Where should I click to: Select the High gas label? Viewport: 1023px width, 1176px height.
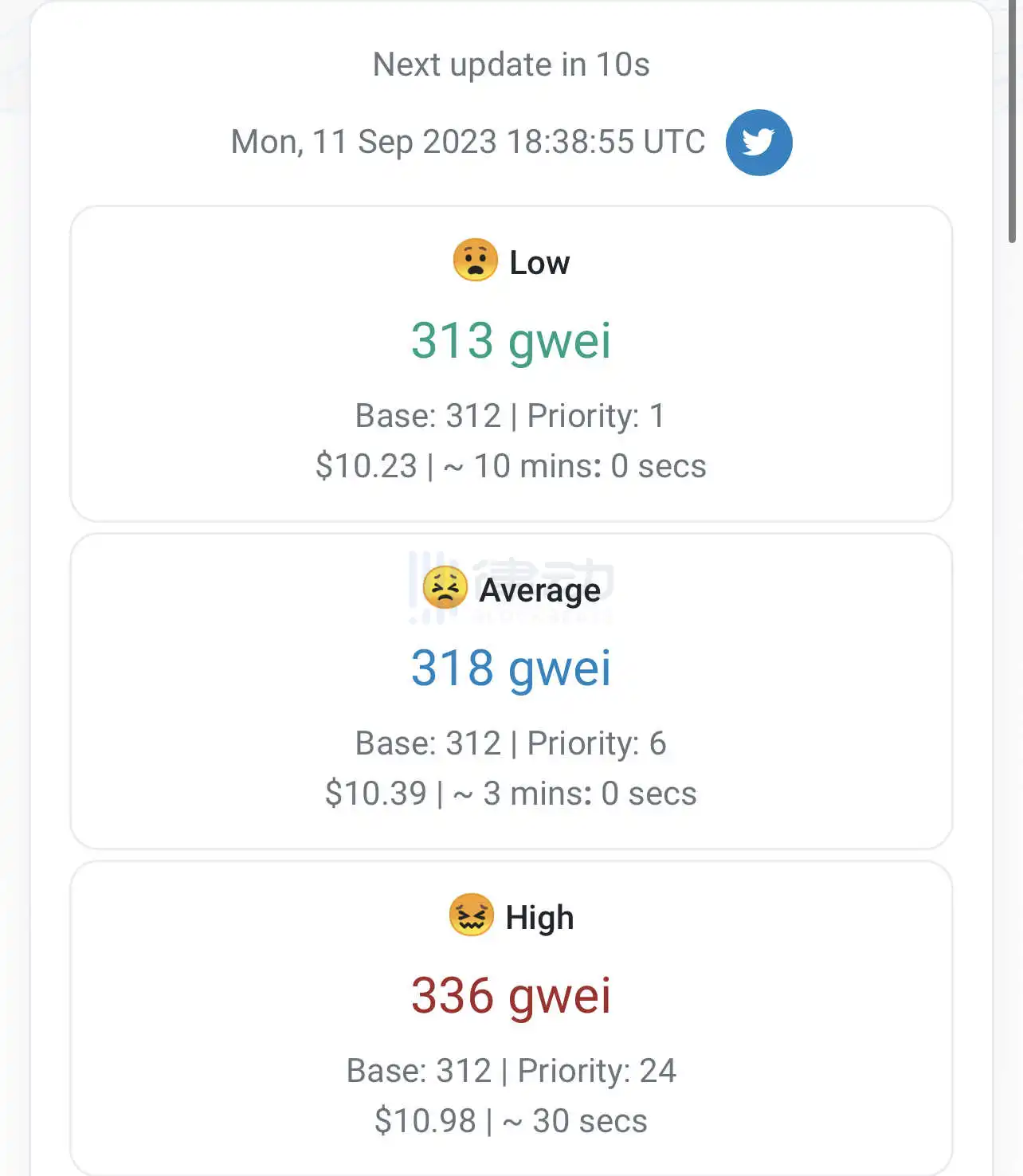539,918
